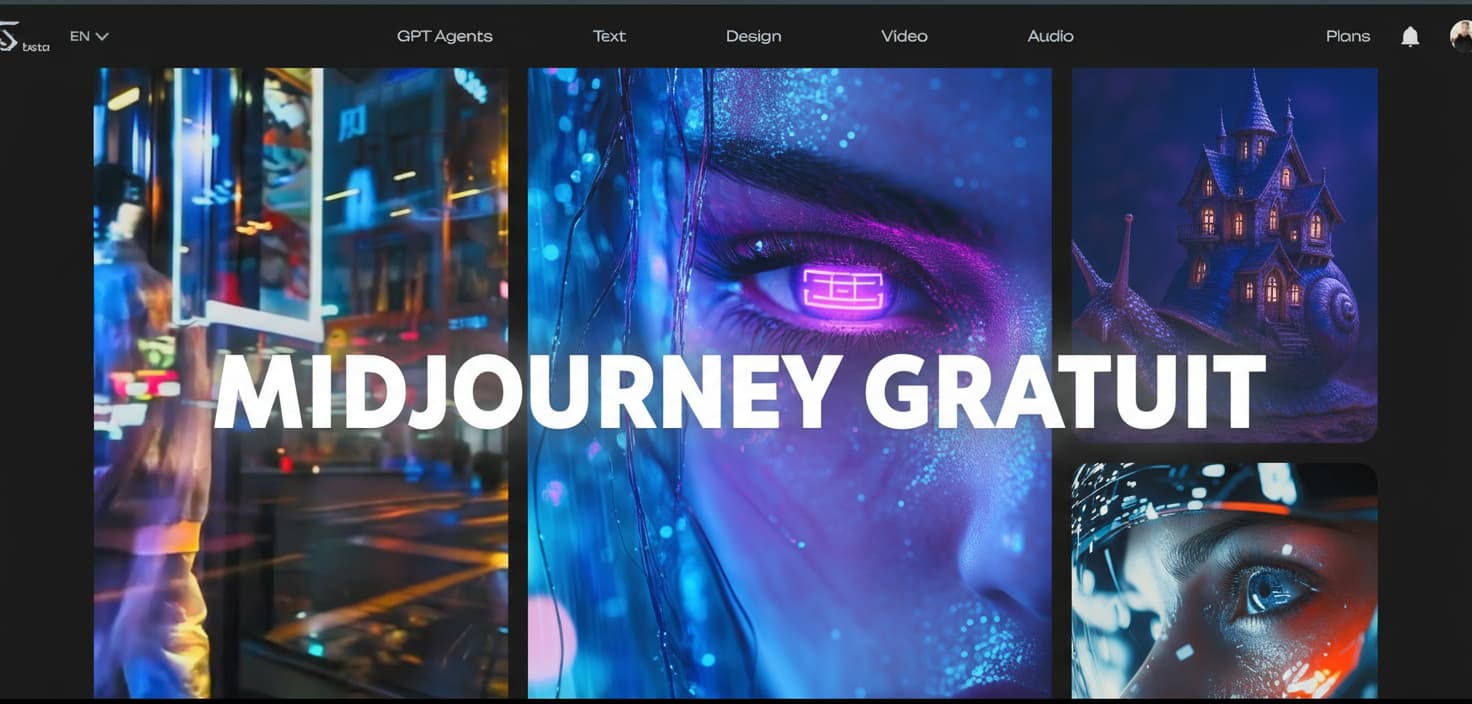Click the site logo in top-left corner
This screenshot has height=704, width=1472.
[22, 38]
